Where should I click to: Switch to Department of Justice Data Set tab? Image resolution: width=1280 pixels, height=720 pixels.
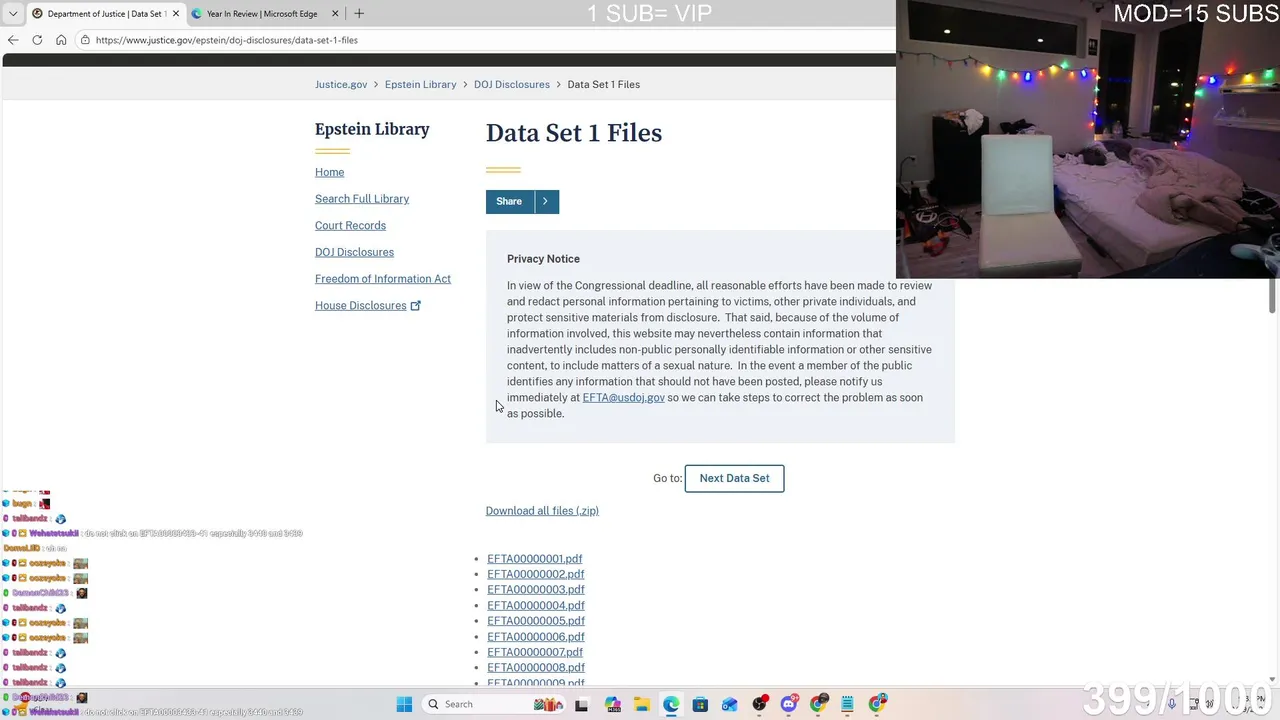(105, 14)
